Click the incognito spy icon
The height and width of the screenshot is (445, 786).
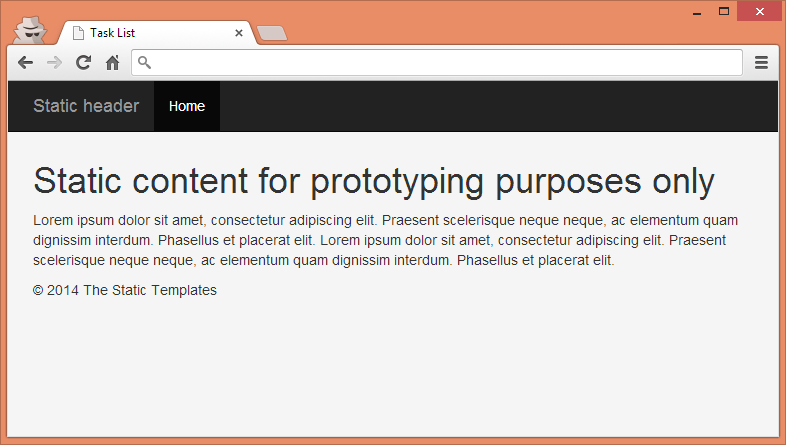(30, 30)
